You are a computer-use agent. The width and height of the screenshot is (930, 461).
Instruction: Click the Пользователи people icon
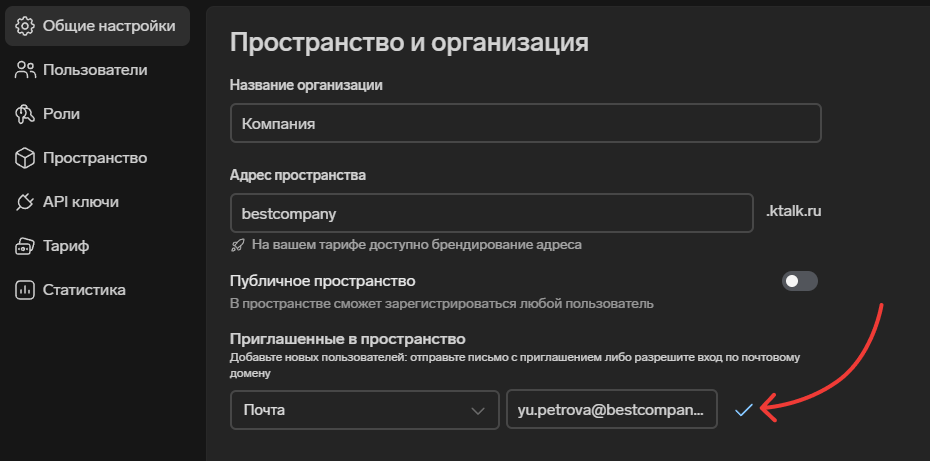[x=26, y=70]
